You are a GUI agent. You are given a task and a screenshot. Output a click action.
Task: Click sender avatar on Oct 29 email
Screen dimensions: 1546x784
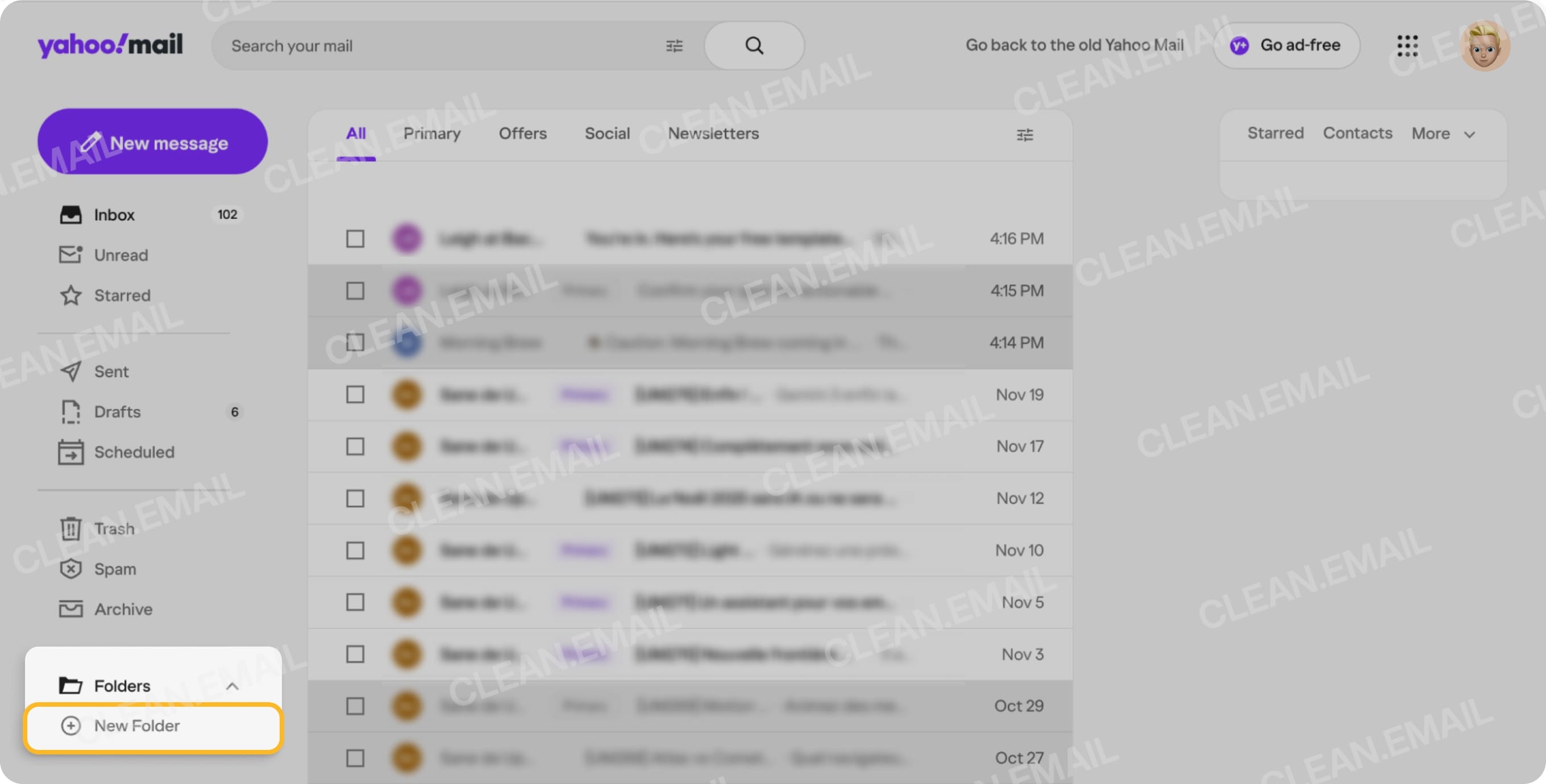tap(407, 706)
